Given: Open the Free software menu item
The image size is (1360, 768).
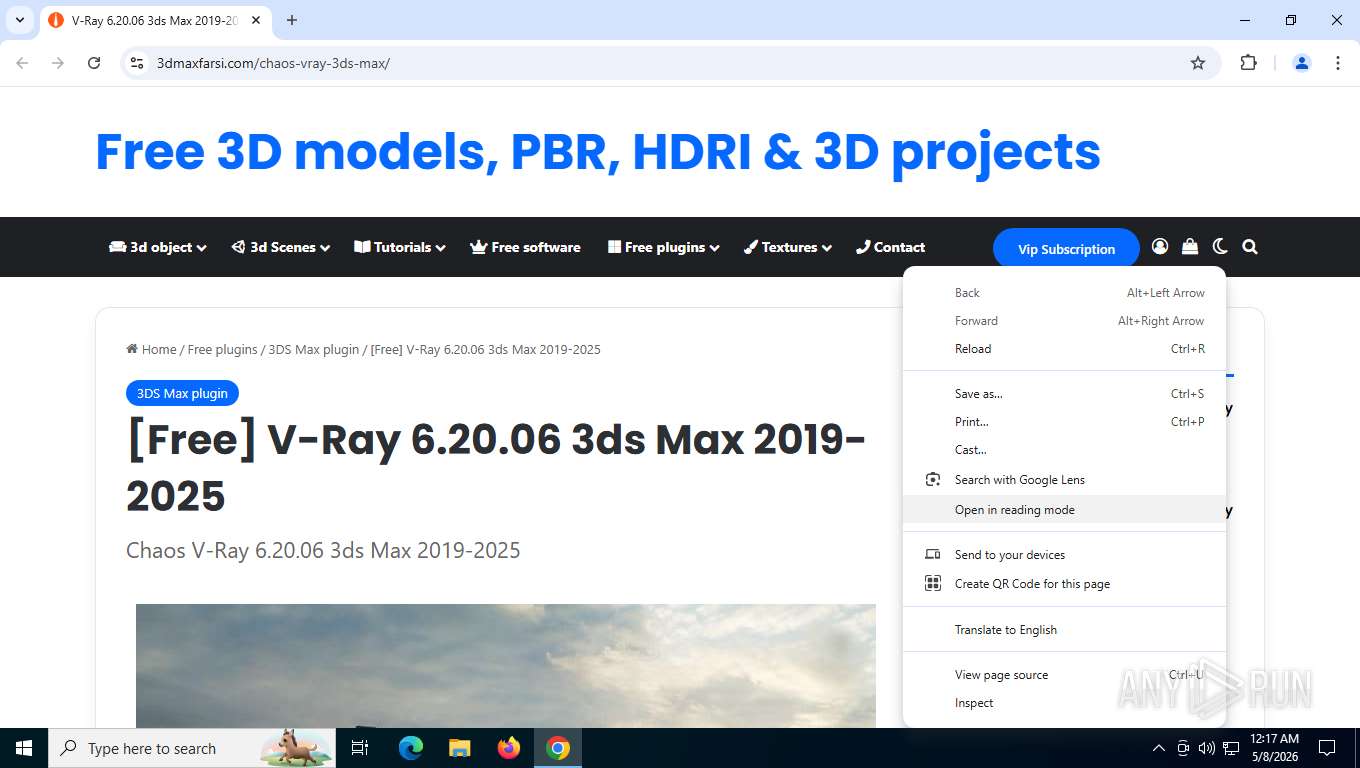Looking at the screenshot, I should [525, 247].
